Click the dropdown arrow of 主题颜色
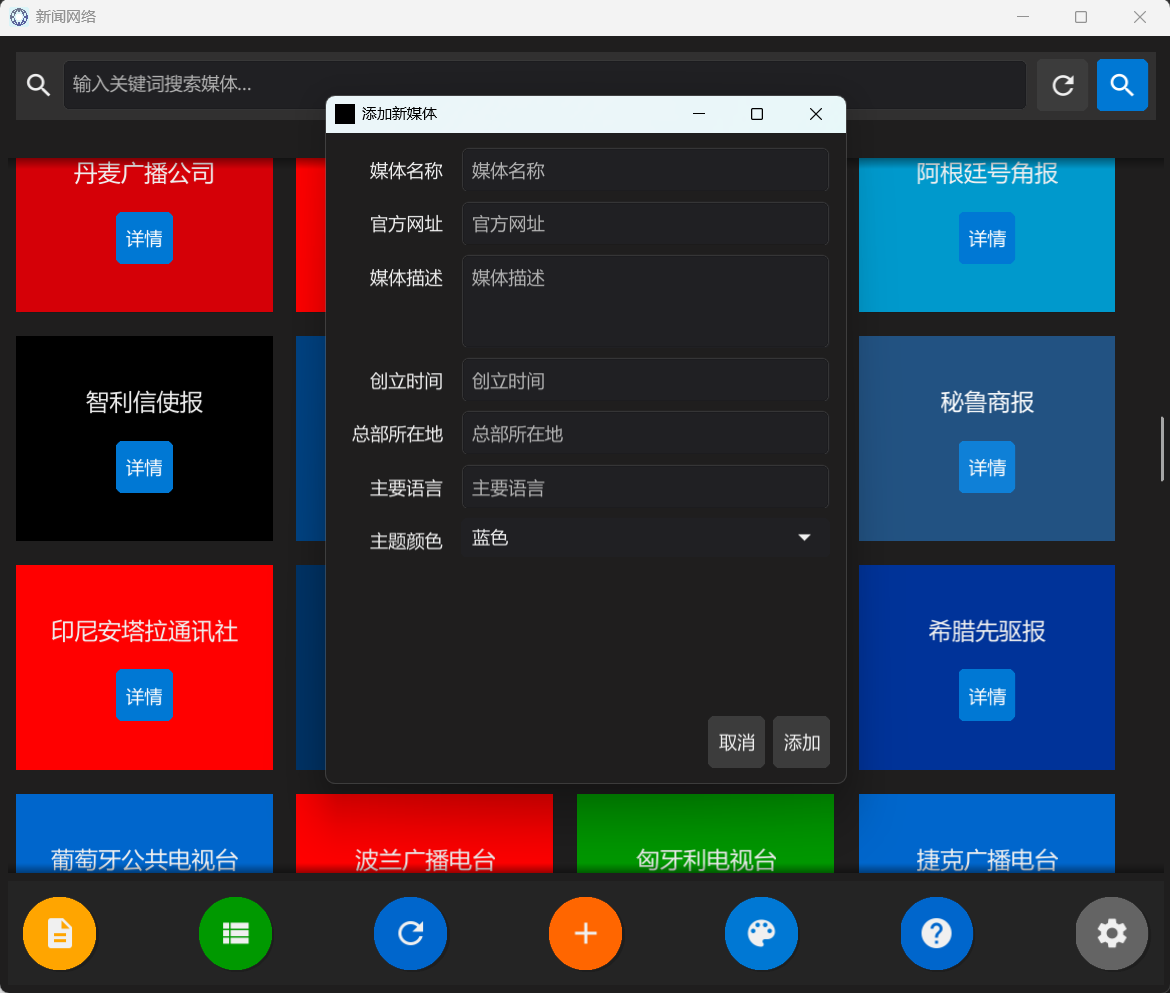Image resolution: width=1170 pixels, height=993 pixels. [804, 538]
